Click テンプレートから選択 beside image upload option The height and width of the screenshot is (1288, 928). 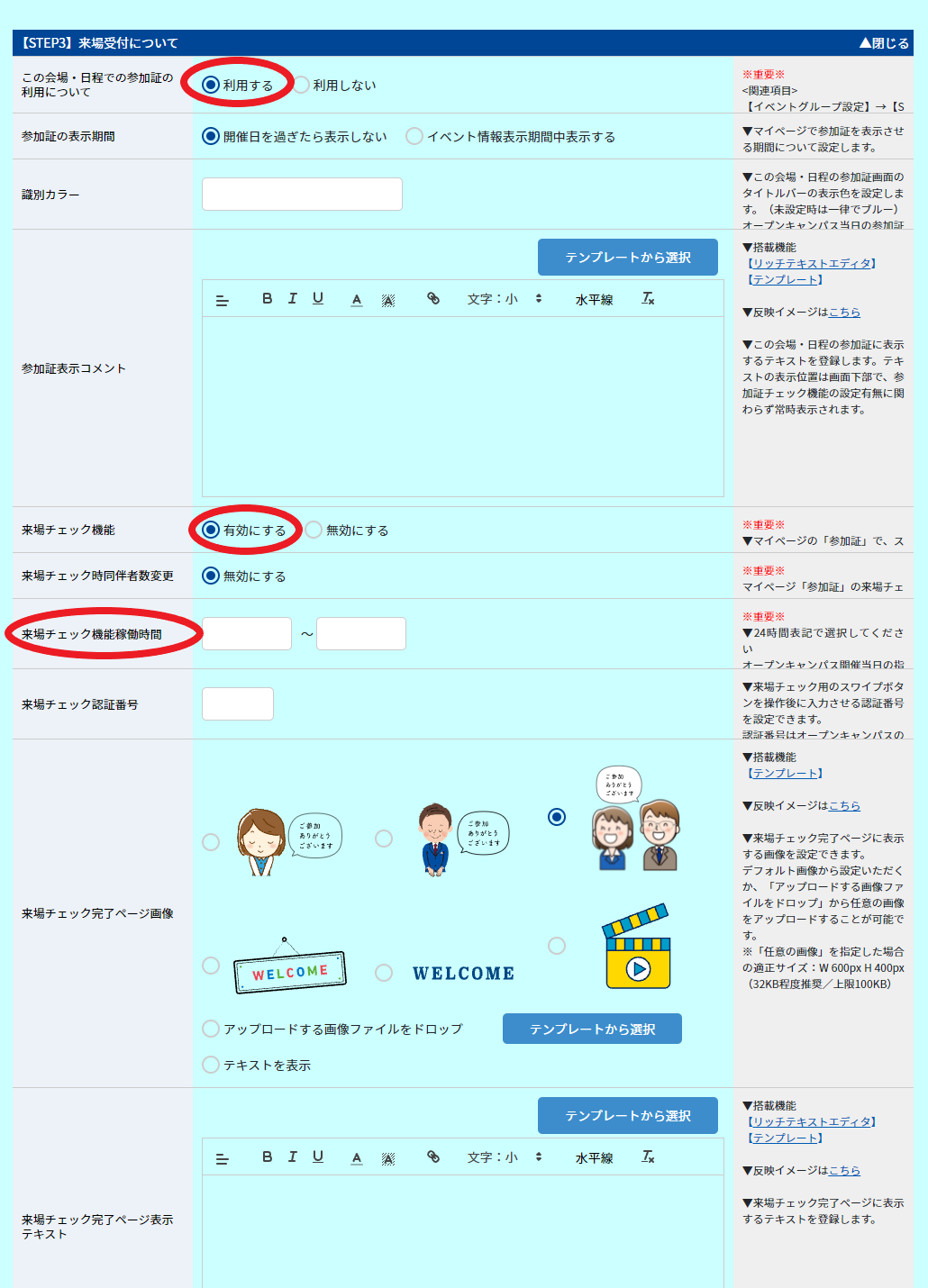click(x=592, y=1029)
